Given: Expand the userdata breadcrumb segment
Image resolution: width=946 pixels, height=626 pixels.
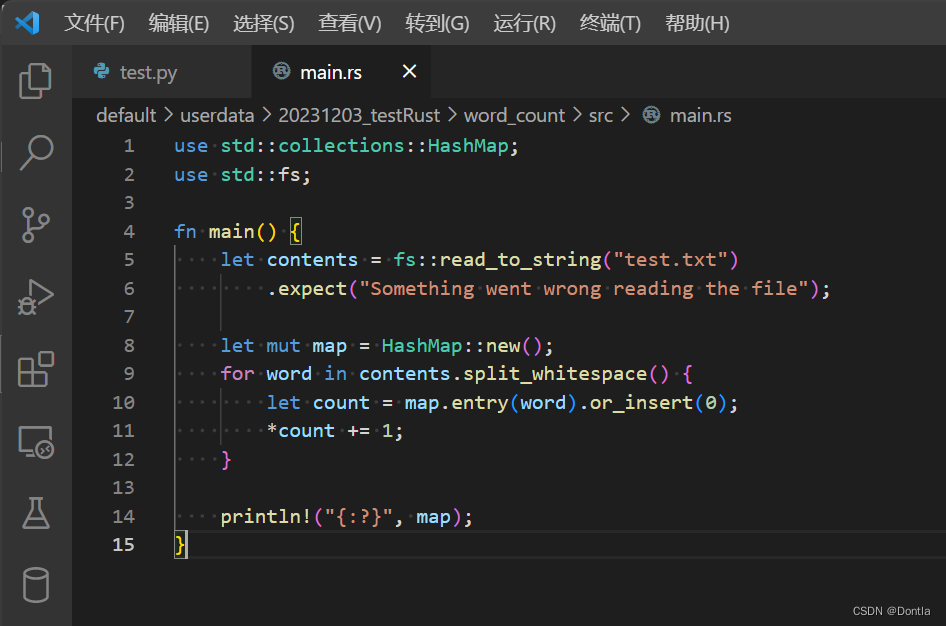Looking at the screenshot, I should [x=217, y=115].
